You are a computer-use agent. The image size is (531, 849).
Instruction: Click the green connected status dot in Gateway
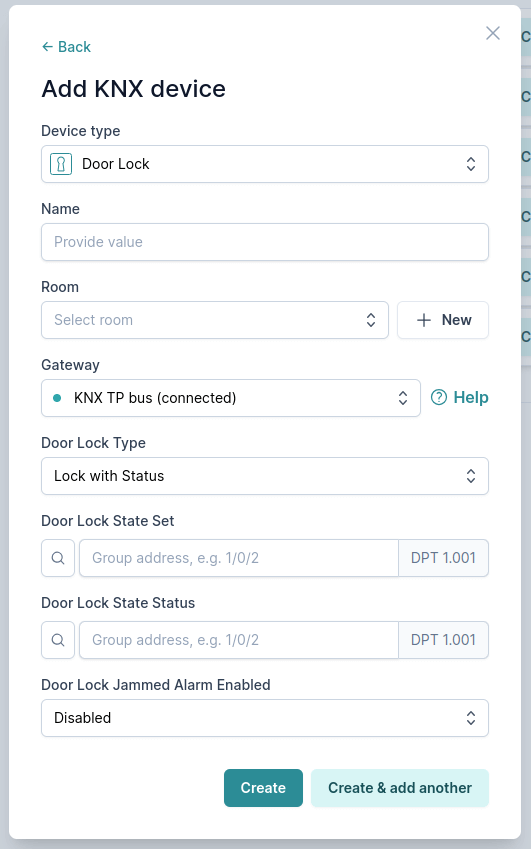tap(57, 398)
